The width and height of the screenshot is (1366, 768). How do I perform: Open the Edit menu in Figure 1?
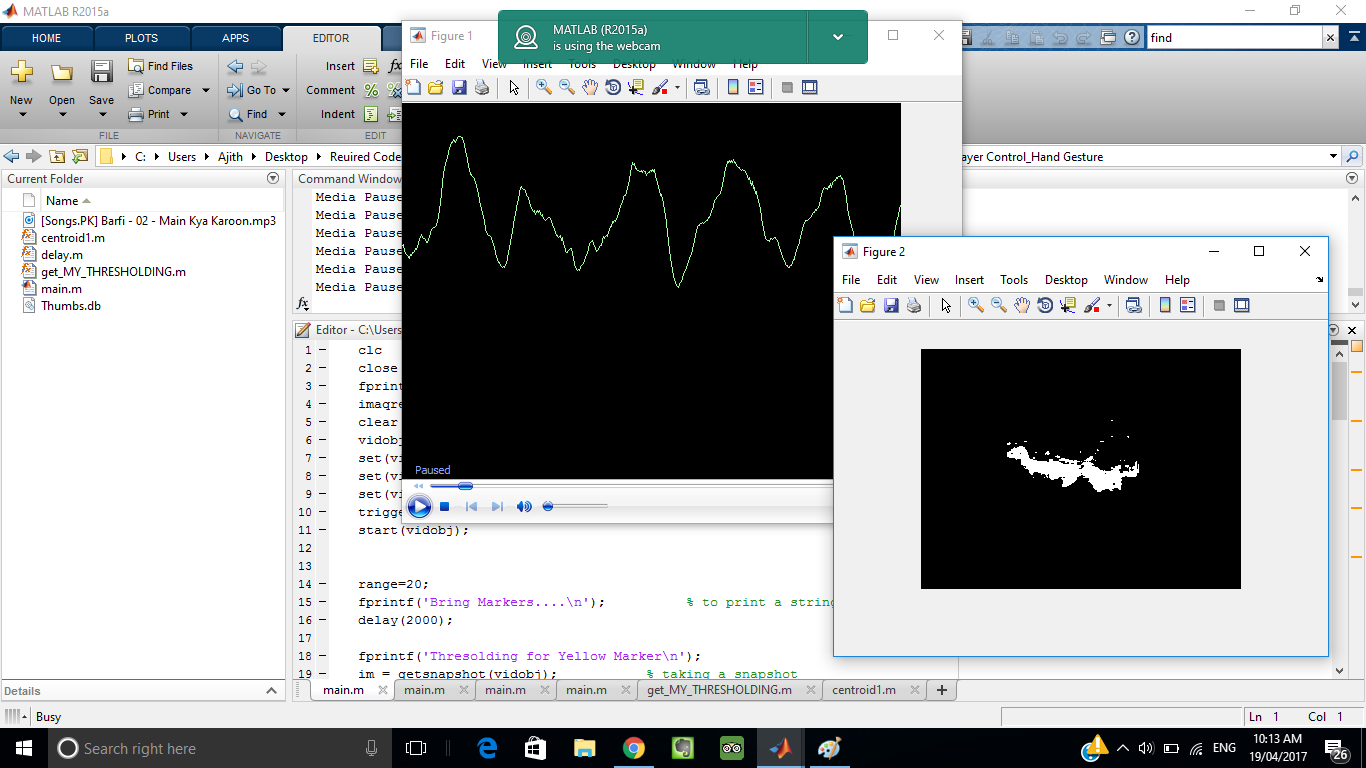455,64
